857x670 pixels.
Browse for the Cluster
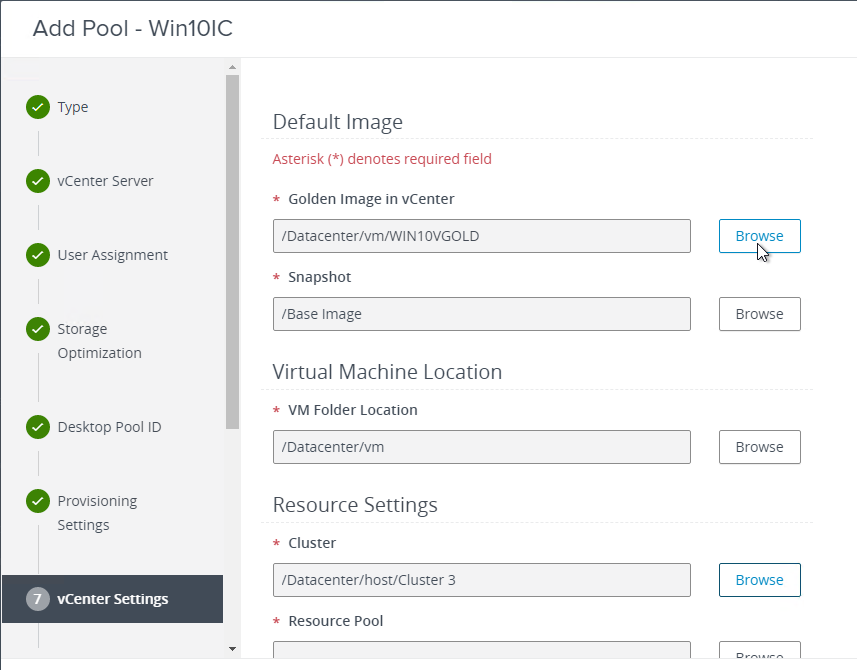(760, 580)
